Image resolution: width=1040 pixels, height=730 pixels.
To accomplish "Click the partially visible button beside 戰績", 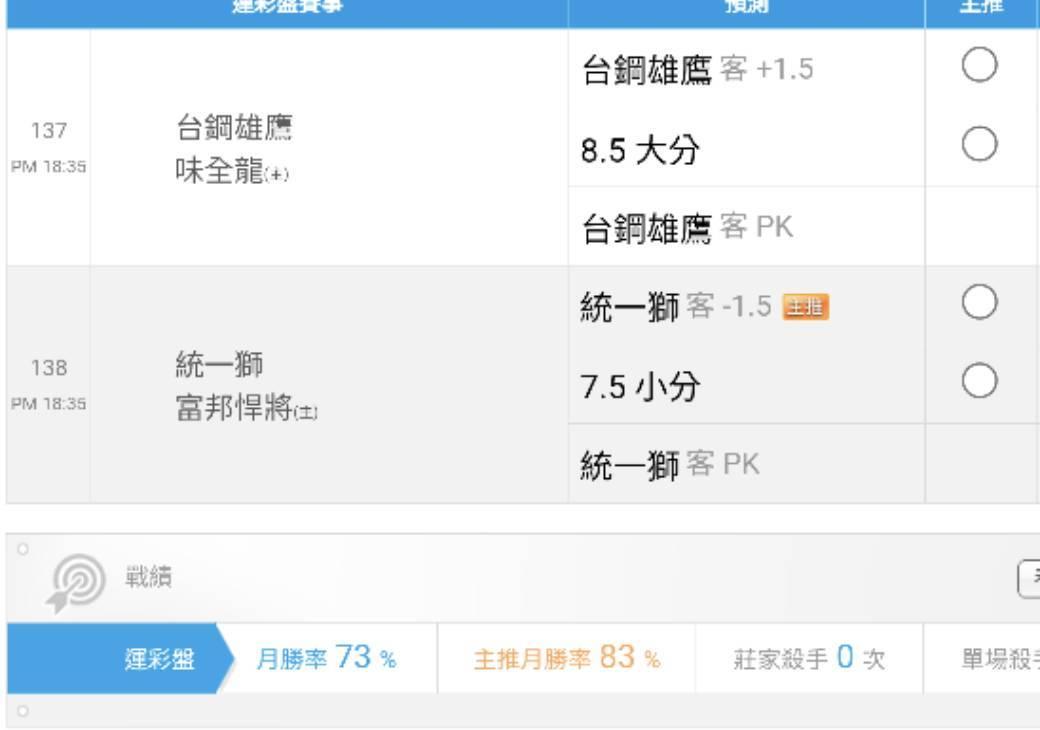I will (x=1029, y=579).
